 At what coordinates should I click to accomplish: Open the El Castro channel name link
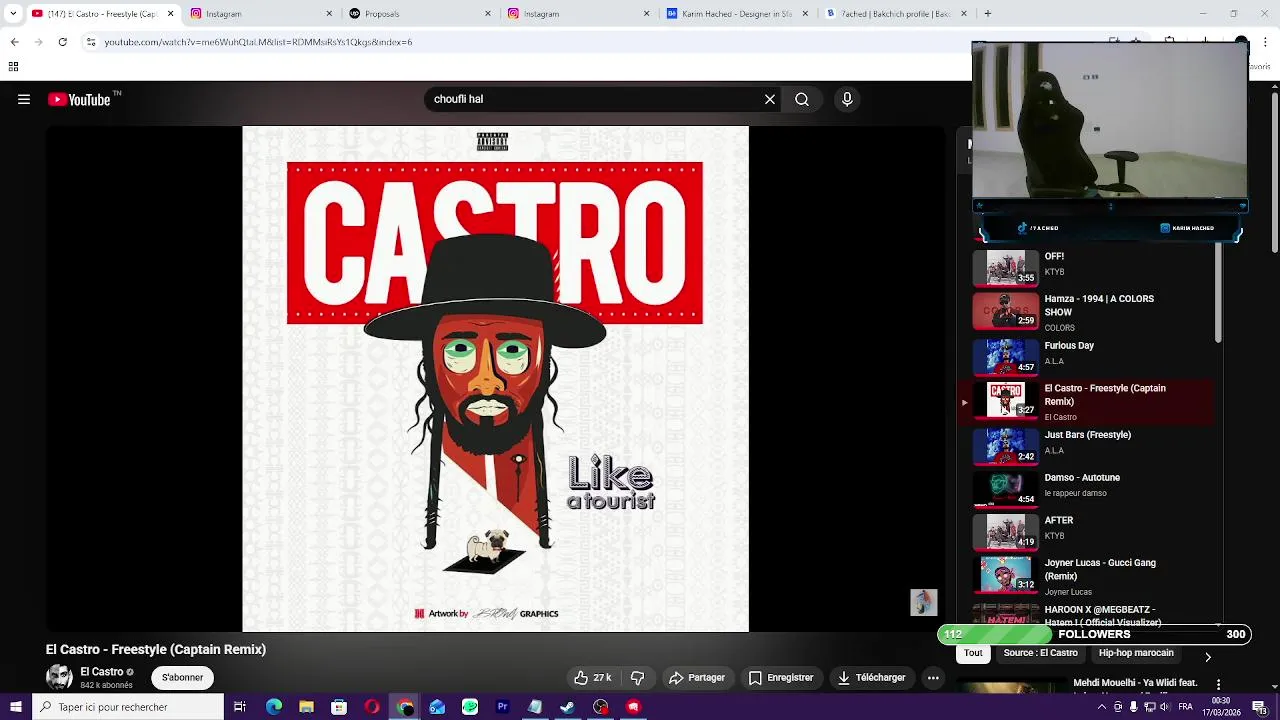(x=102, y=672)
